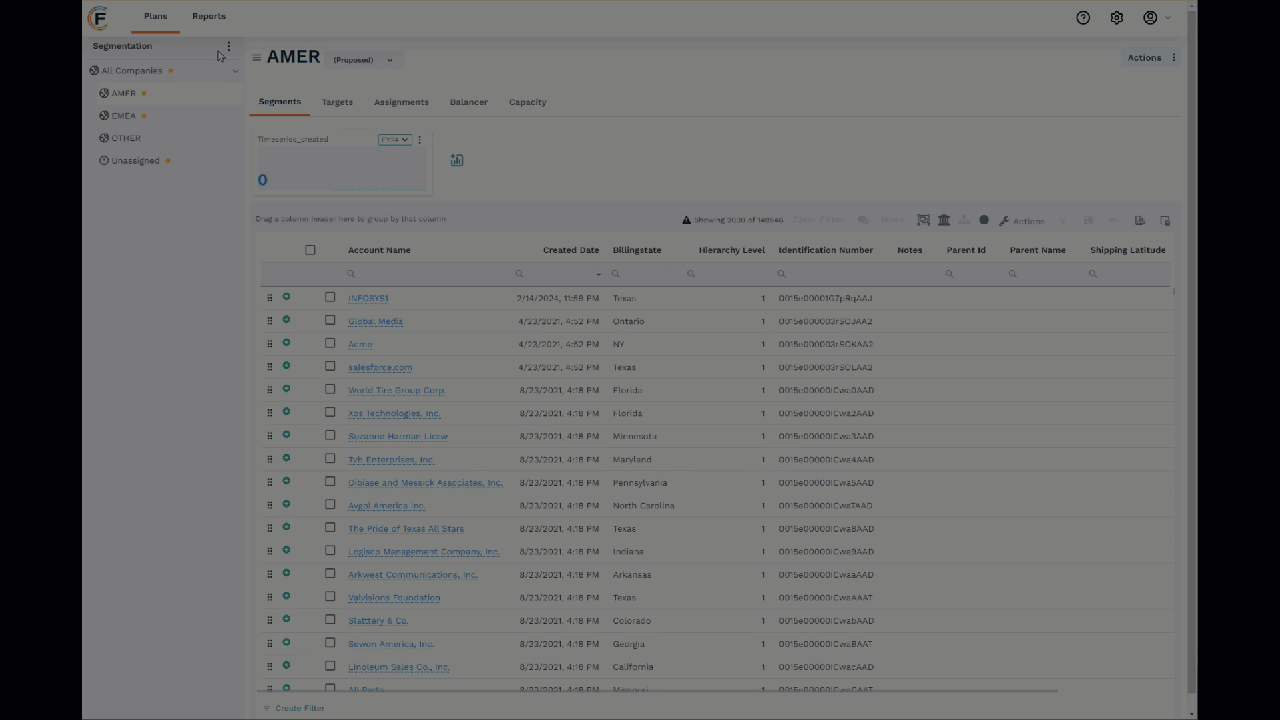Switch to the Reports tab
The width and height of the screenshot is (1280, 720).
(x=209, y=17)
